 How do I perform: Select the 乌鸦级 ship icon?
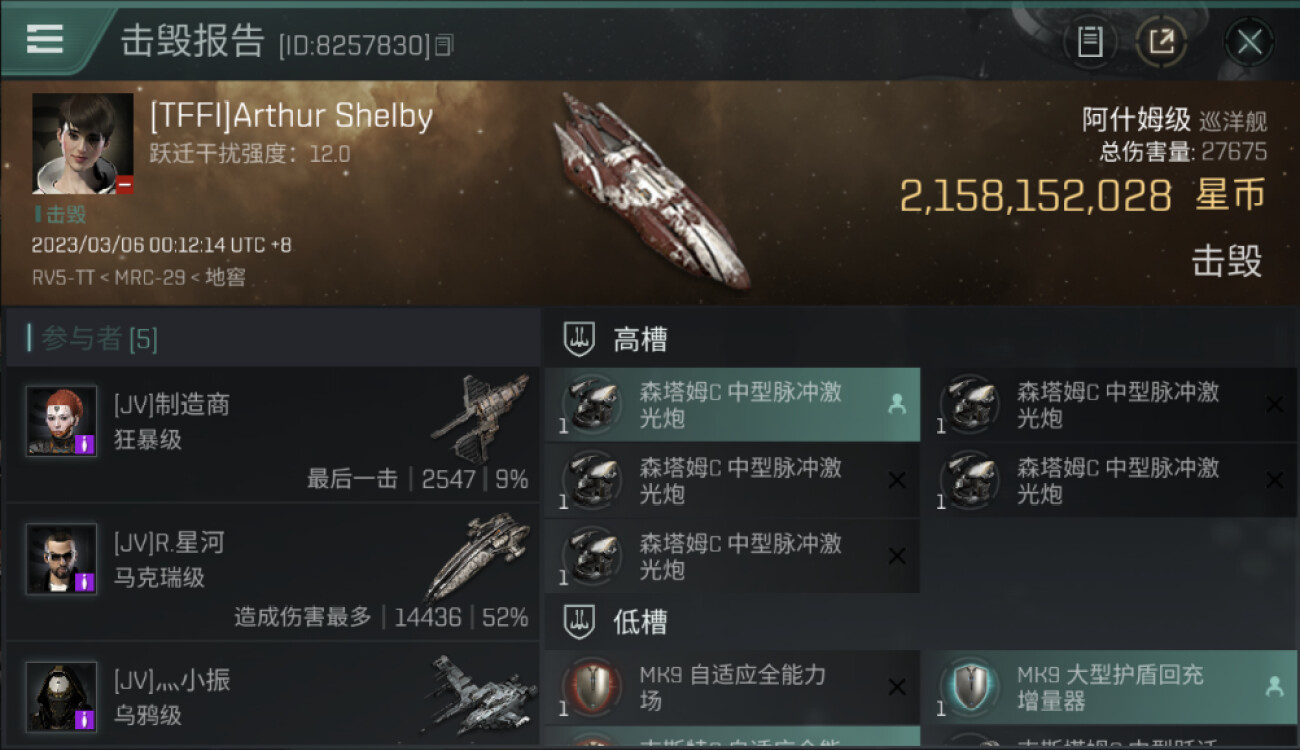[478, 694]
